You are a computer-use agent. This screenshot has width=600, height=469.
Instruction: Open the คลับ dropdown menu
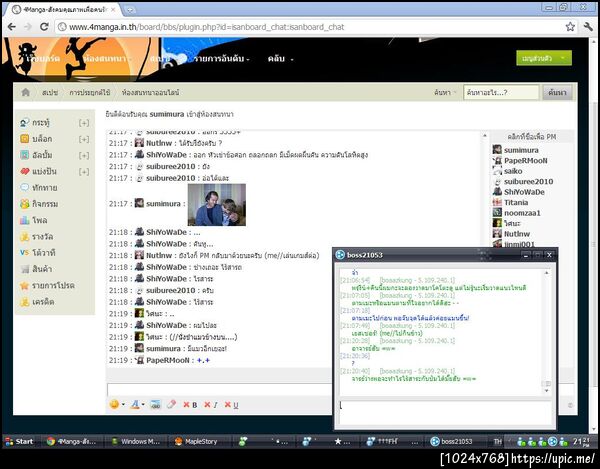(280, 59)
